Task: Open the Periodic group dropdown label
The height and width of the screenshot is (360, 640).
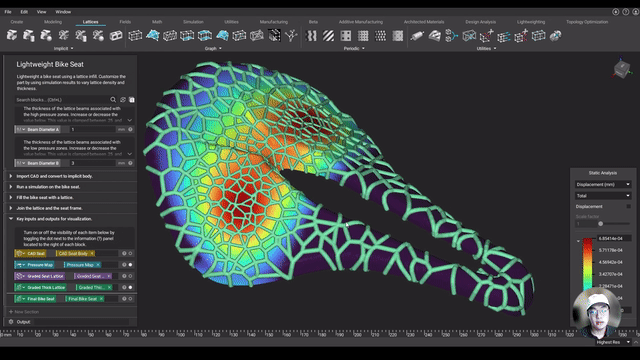Action: [353, 48]
